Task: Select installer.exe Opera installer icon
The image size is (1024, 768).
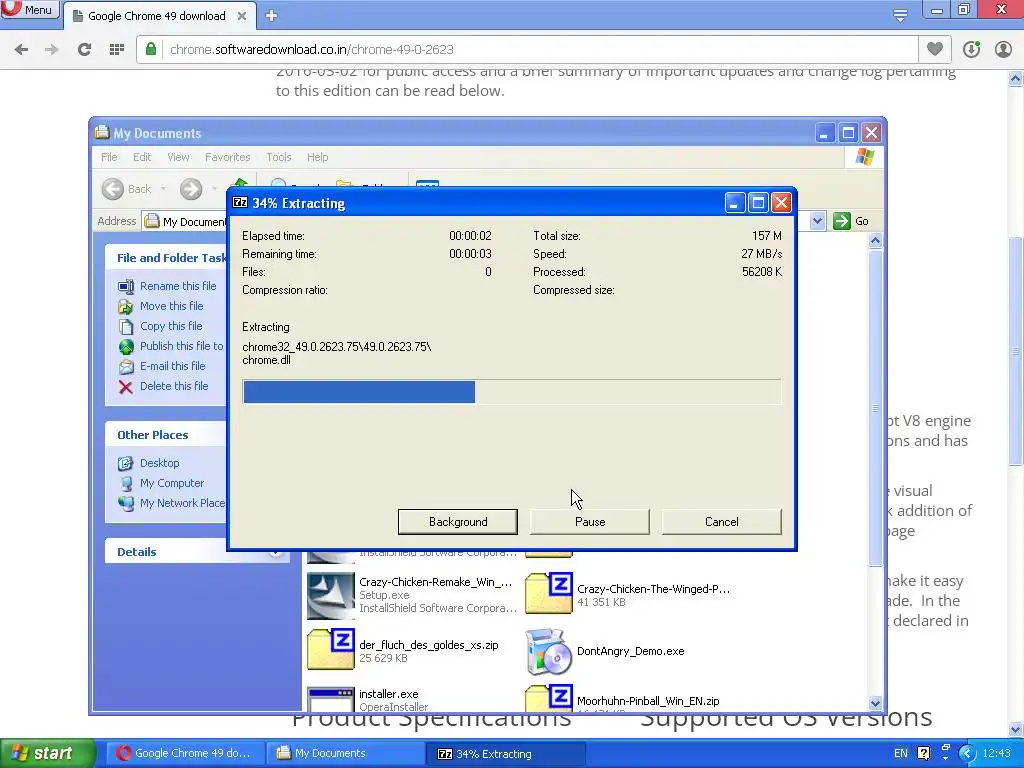Action: (x=330, y=699)
